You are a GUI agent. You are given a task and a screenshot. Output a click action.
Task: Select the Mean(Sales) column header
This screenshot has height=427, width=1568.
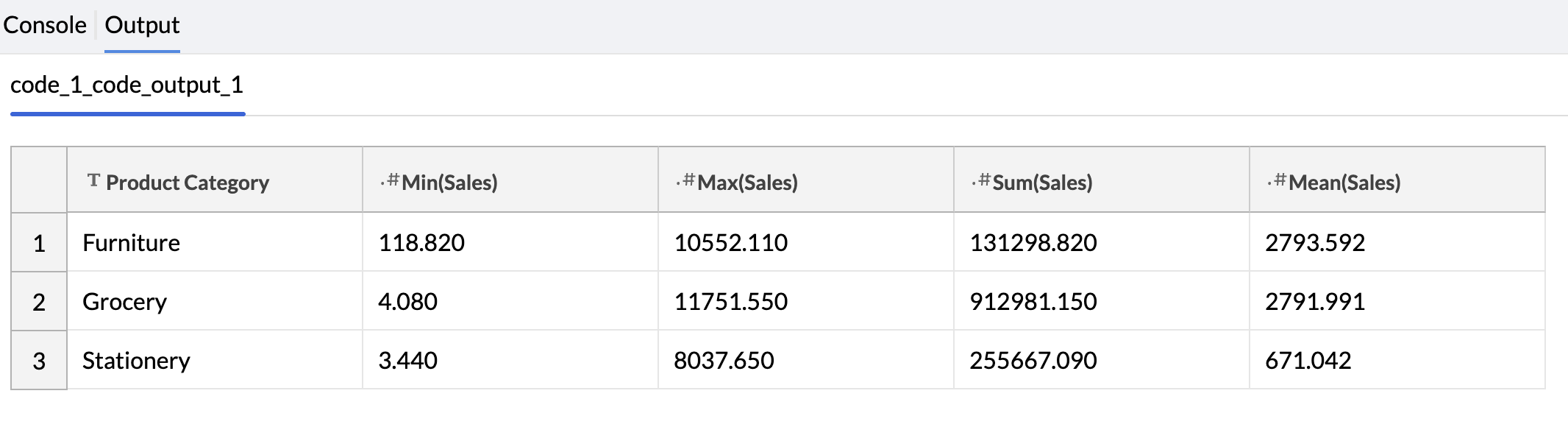coord(1344,183)
